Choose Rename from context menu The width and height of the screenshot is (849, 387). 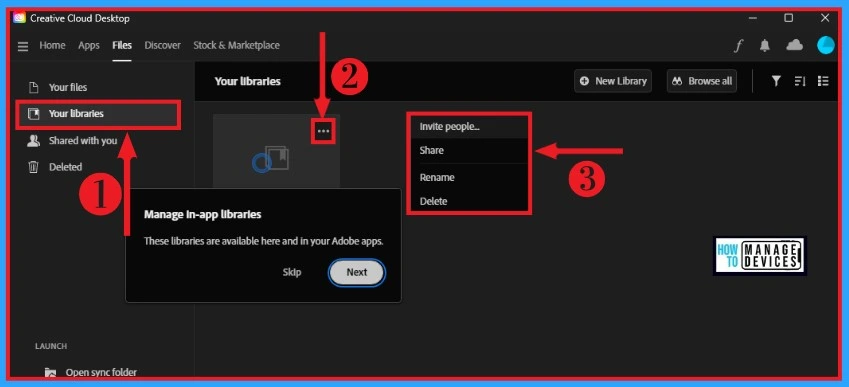coord(469,178)
